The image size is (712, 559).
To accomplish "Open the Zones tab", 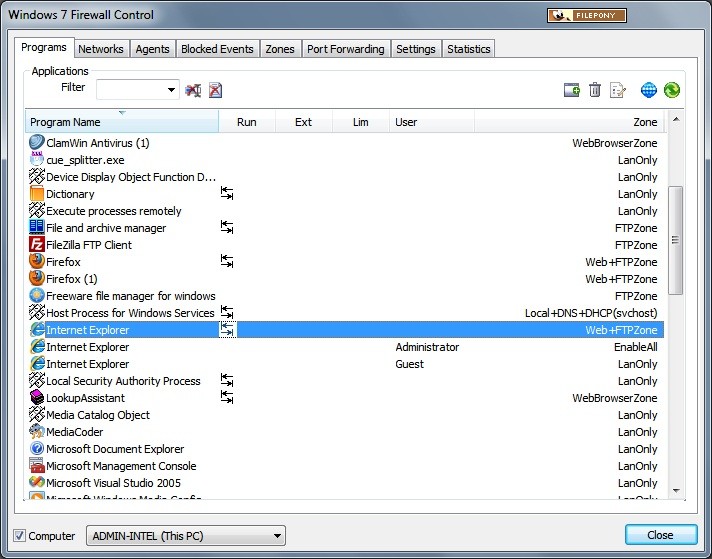I will click(280, 49).
